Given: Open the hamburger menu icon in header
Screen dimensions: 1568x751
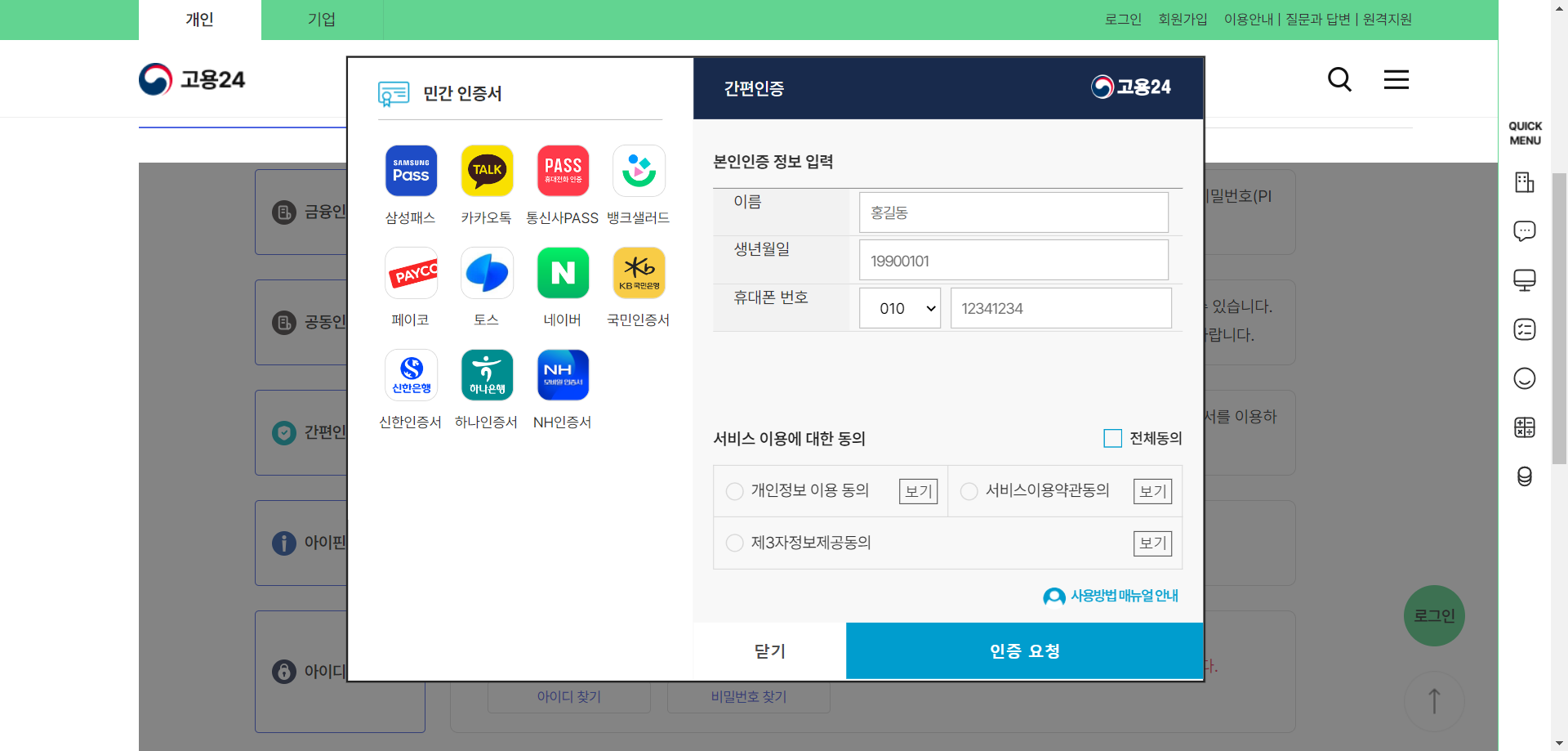Looking at the screenshot, I should (x=1396, y=79).
